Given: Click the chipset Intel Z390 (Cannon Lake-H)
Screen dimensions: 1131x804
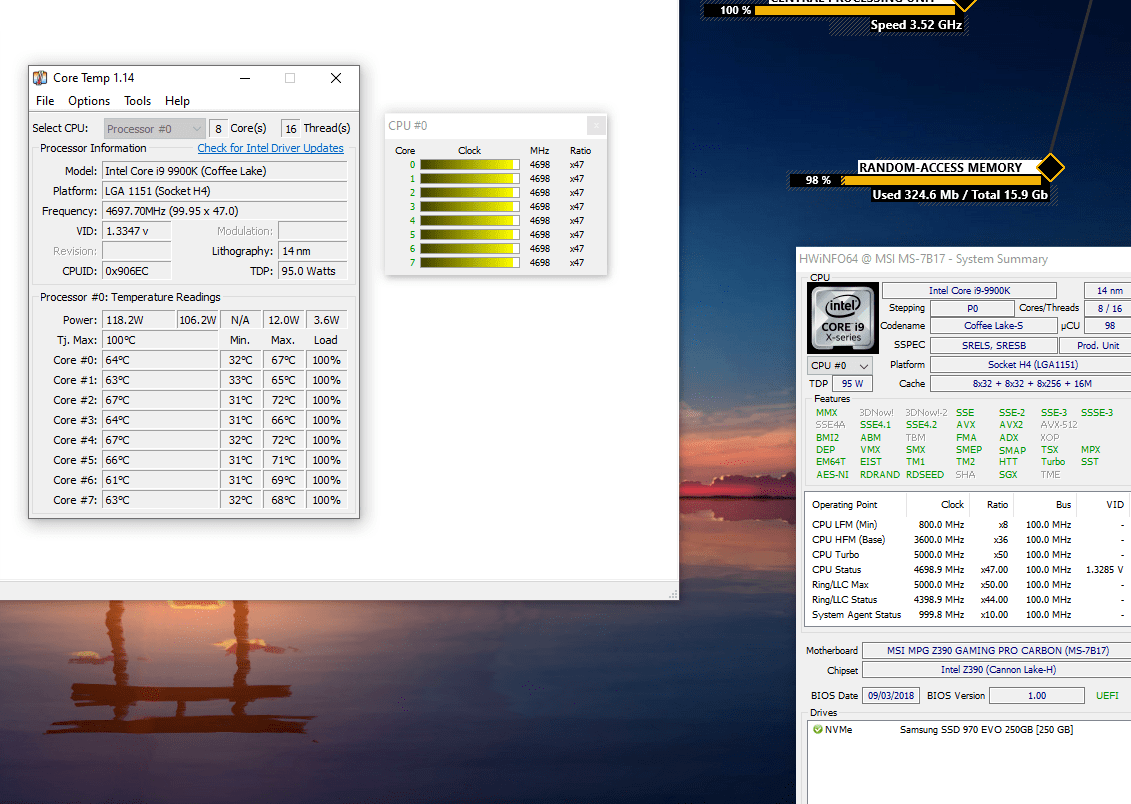Looking at the screenshot, I should 998,670.
